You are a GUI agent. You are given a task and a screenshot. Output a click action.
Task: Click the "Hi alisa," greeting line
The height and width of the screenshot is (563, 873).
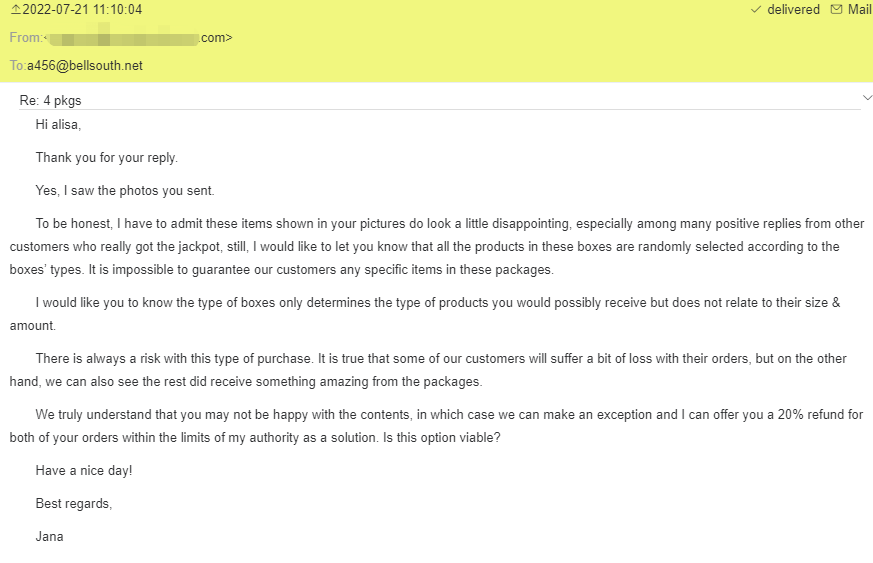tap(58, 125)
